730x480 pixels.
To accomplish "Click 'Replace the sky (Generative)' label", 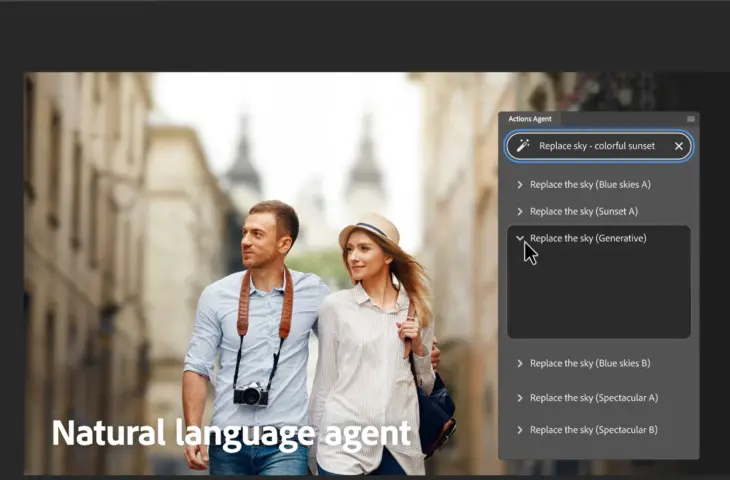I will tap(588, 238).
